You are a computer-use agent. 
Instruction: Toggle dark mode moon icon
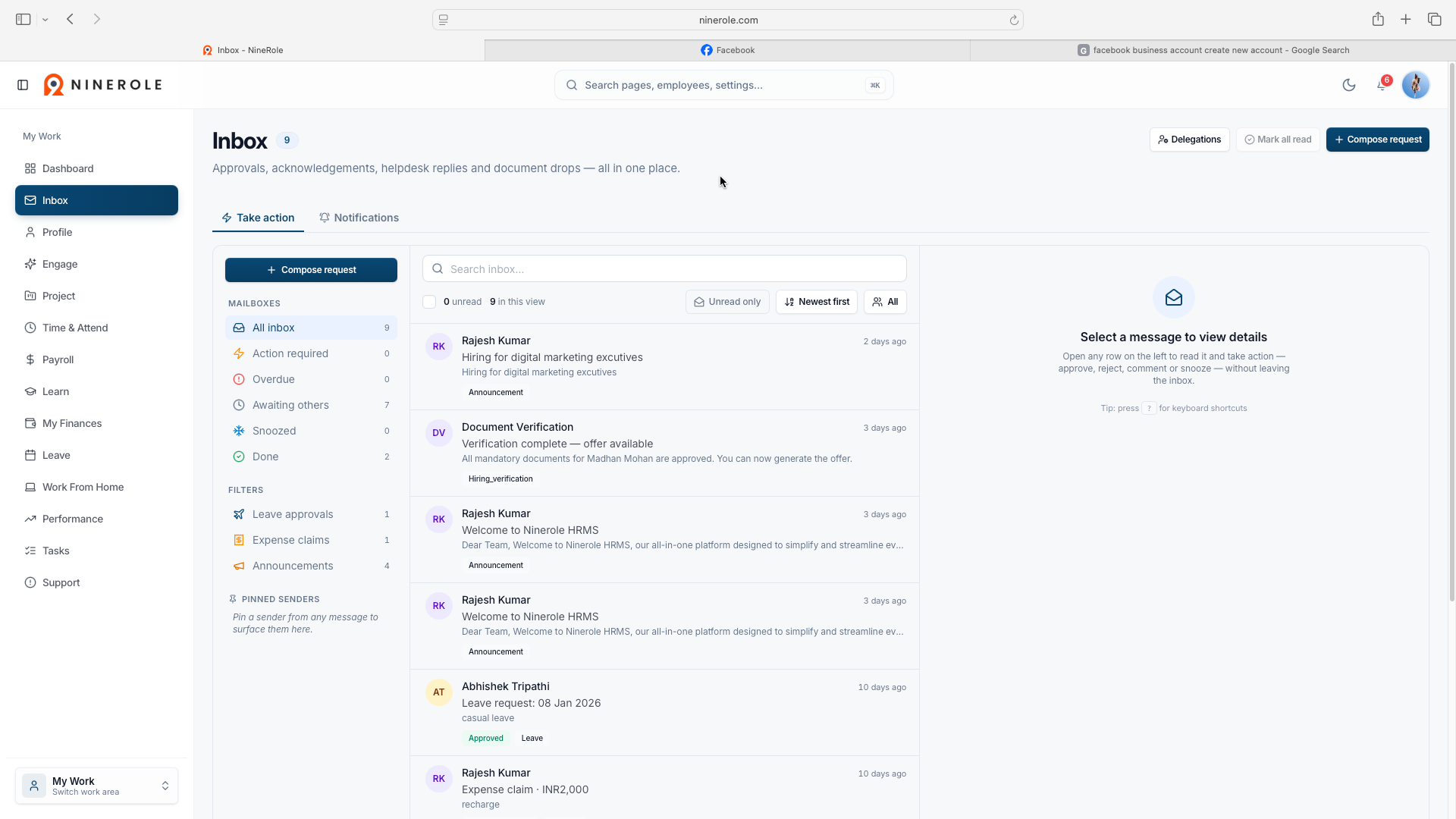(x=1348, y=85)
